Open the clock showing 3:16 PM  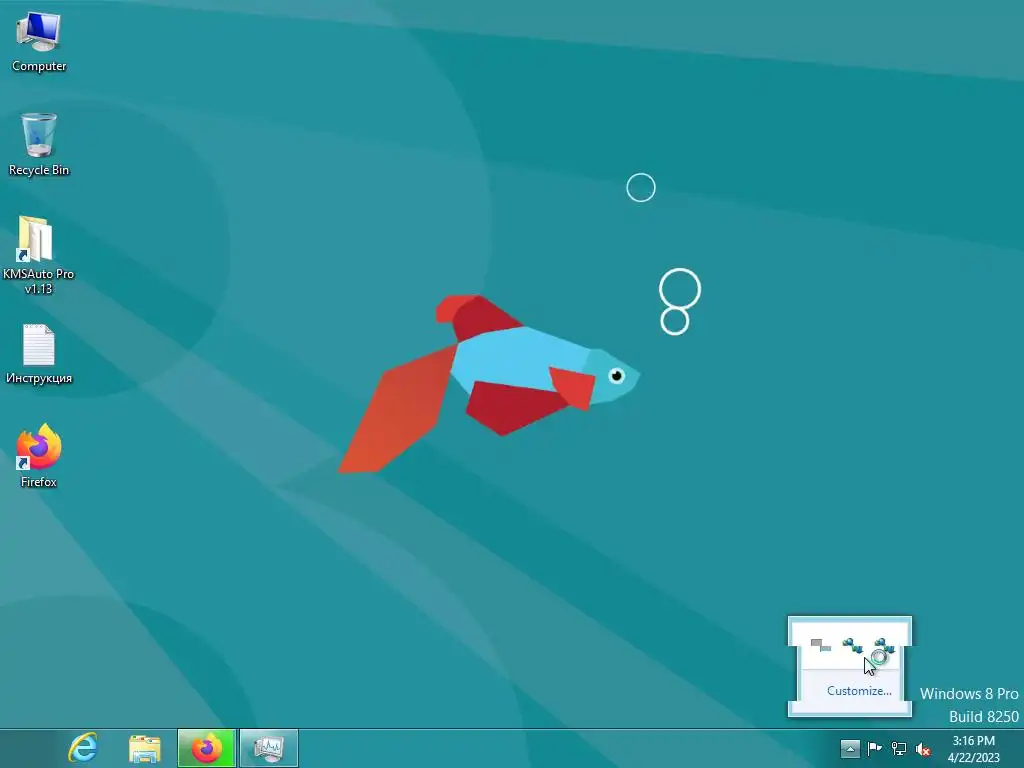click(974, 748)
